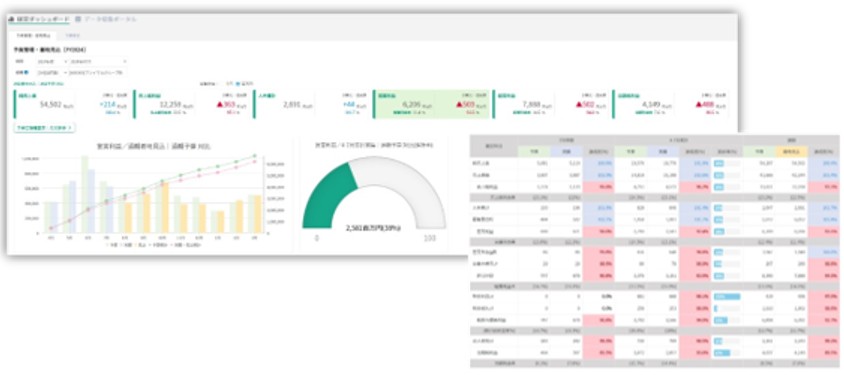Image resolution: width=844 pixels, height=375 pixels.
Task: Click the red triangle beside the 363 variance
Action: pos(220,104)
